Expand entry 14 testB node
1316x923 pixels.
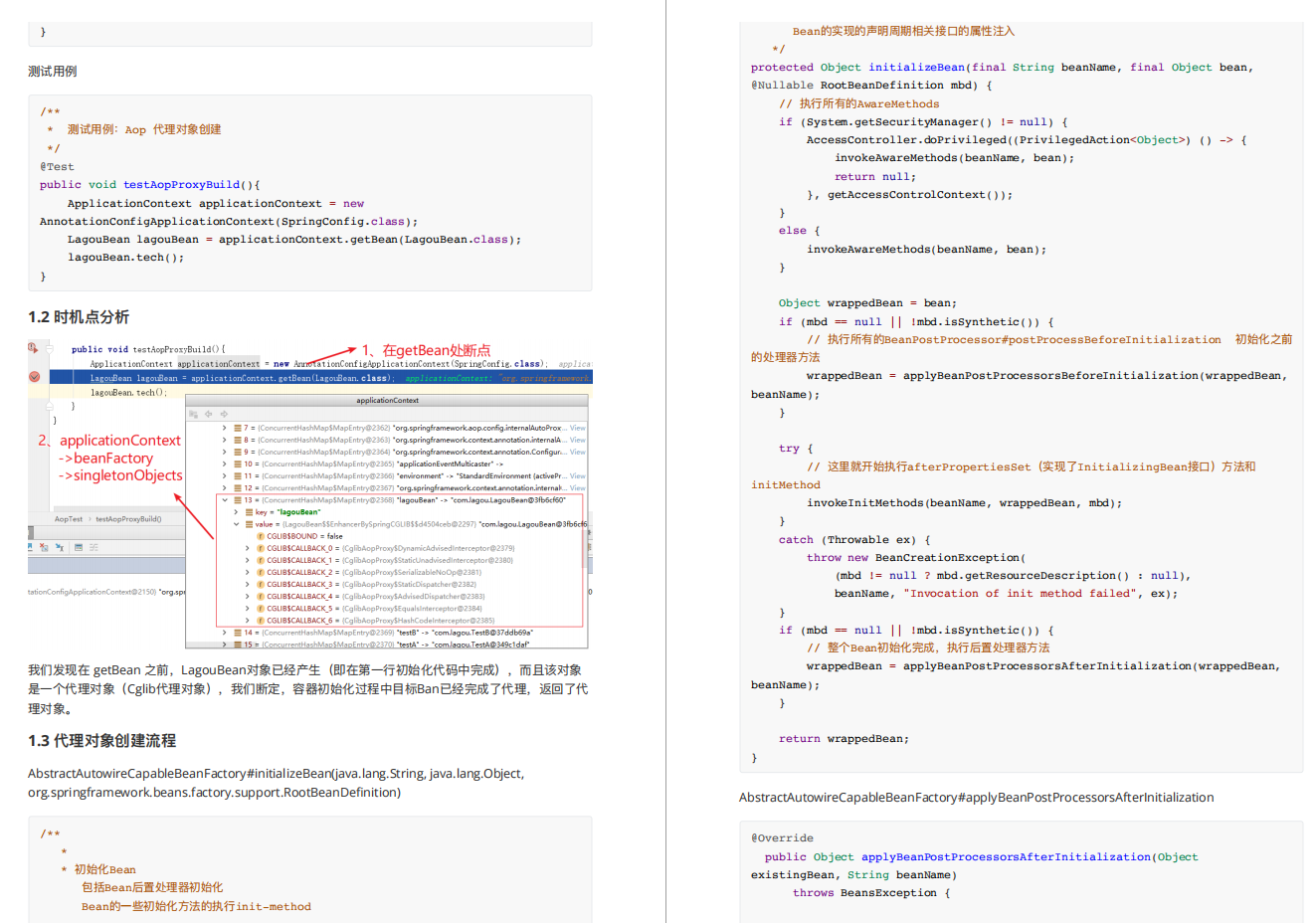coord(225,633)
